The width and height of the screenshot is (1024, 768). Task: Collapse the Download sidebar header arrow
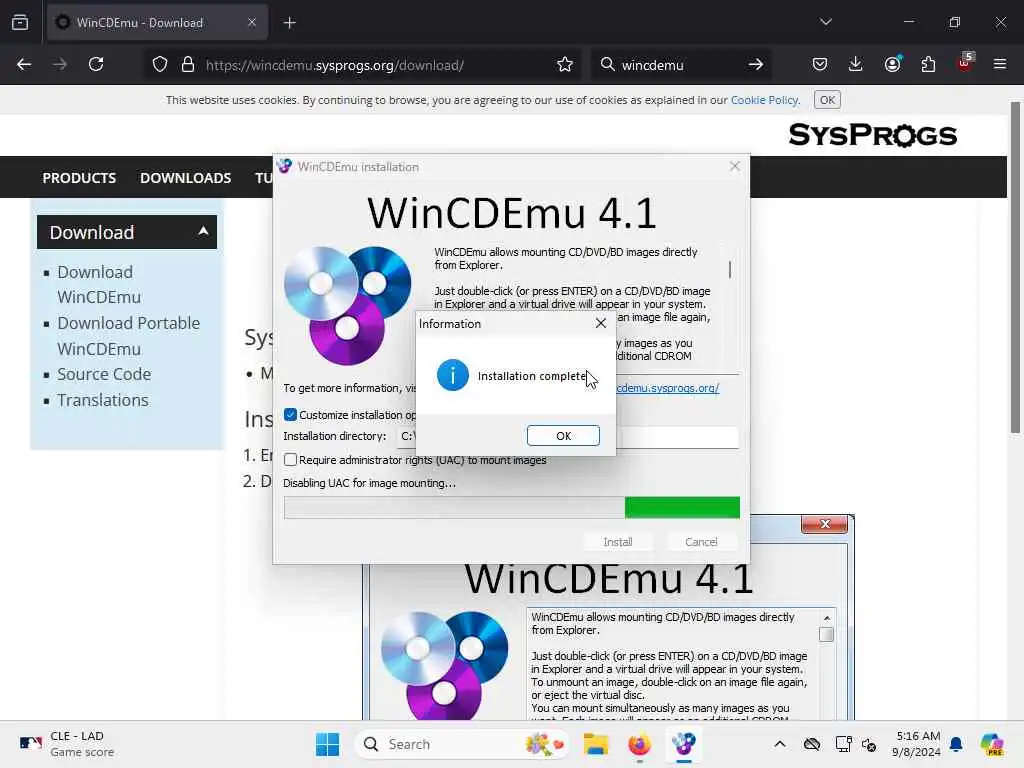pos(203,231)
